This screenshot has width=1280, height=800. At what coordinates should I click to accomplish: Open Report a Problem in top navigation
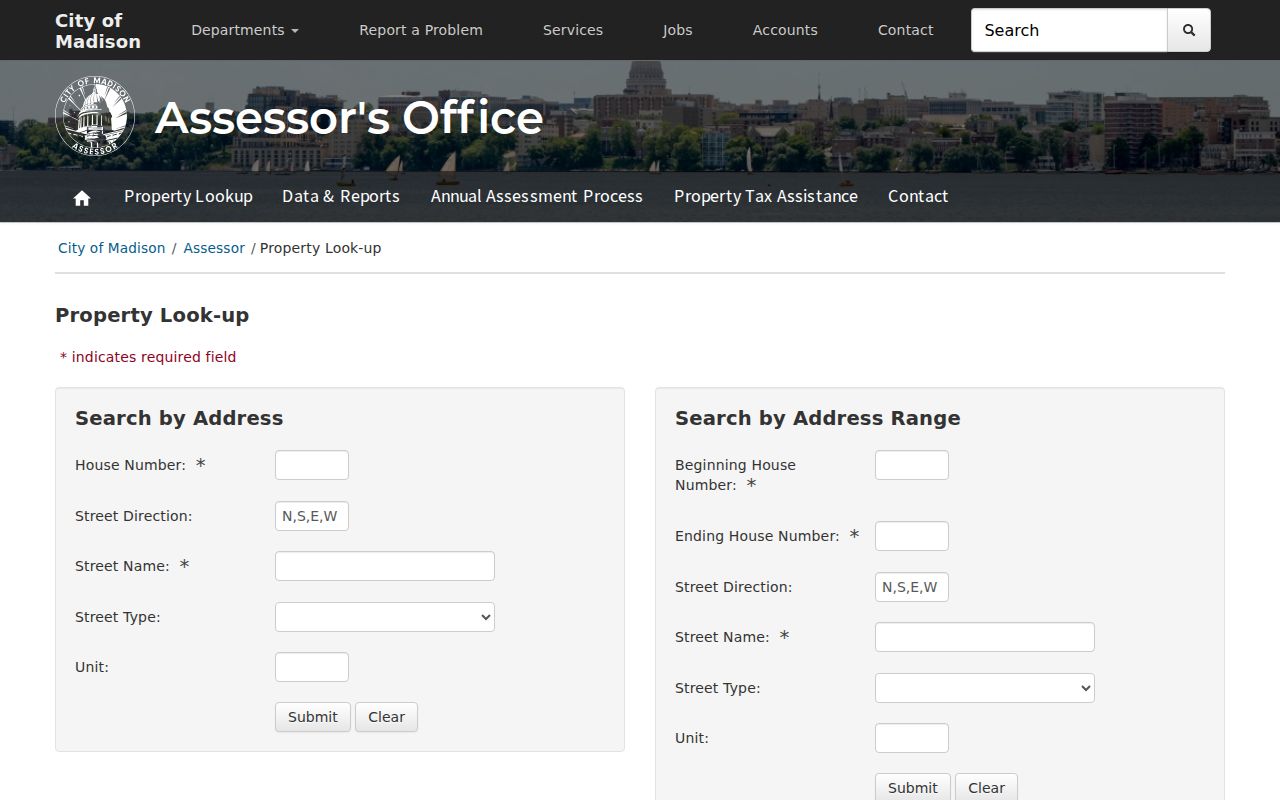[x=421, y=30]
